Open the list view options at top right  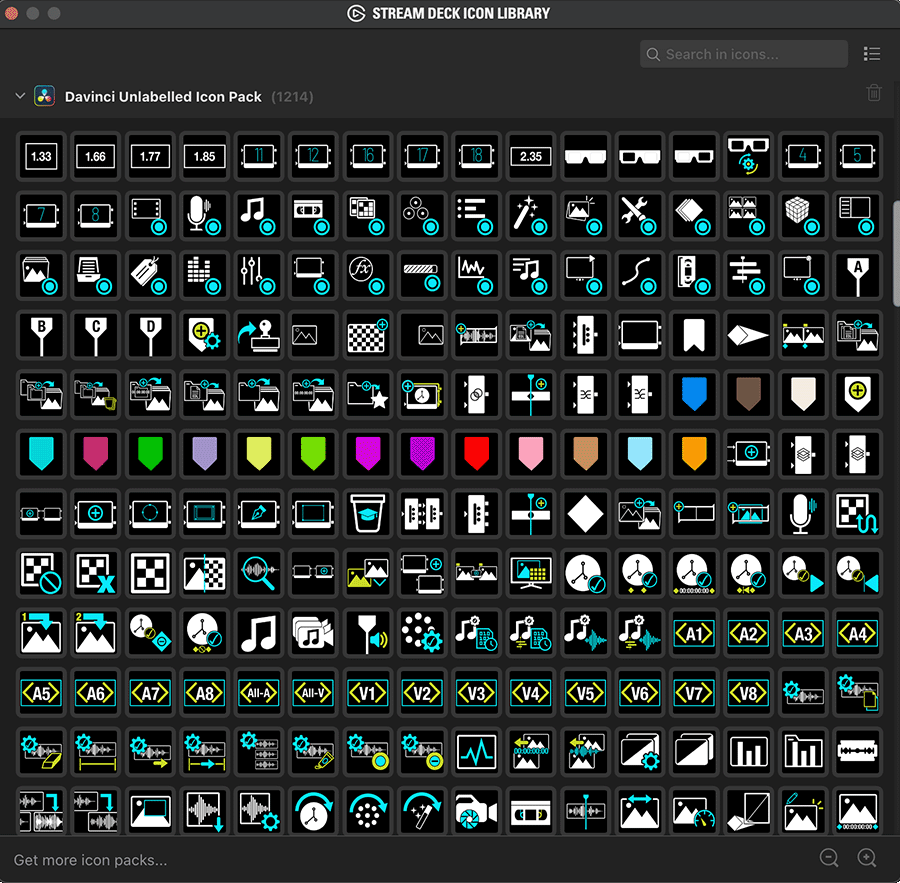point(872,54)
